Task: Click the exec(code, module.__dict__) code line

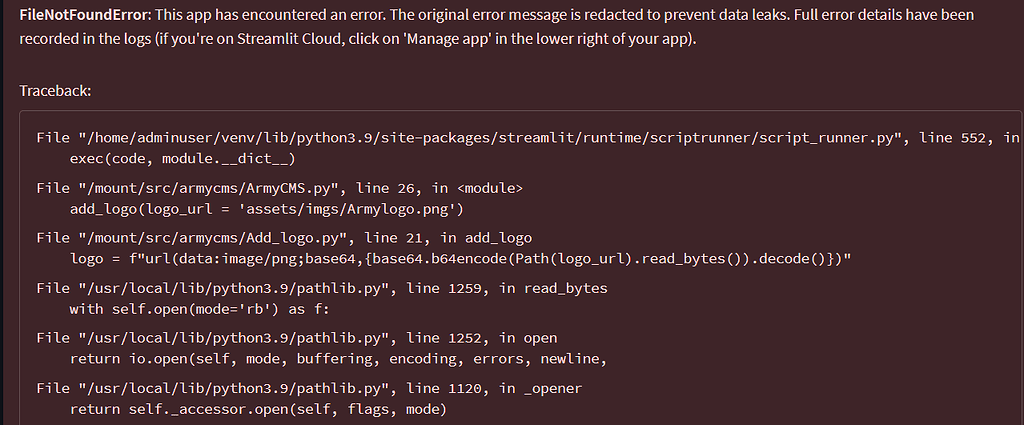Action: click(183, 158)
